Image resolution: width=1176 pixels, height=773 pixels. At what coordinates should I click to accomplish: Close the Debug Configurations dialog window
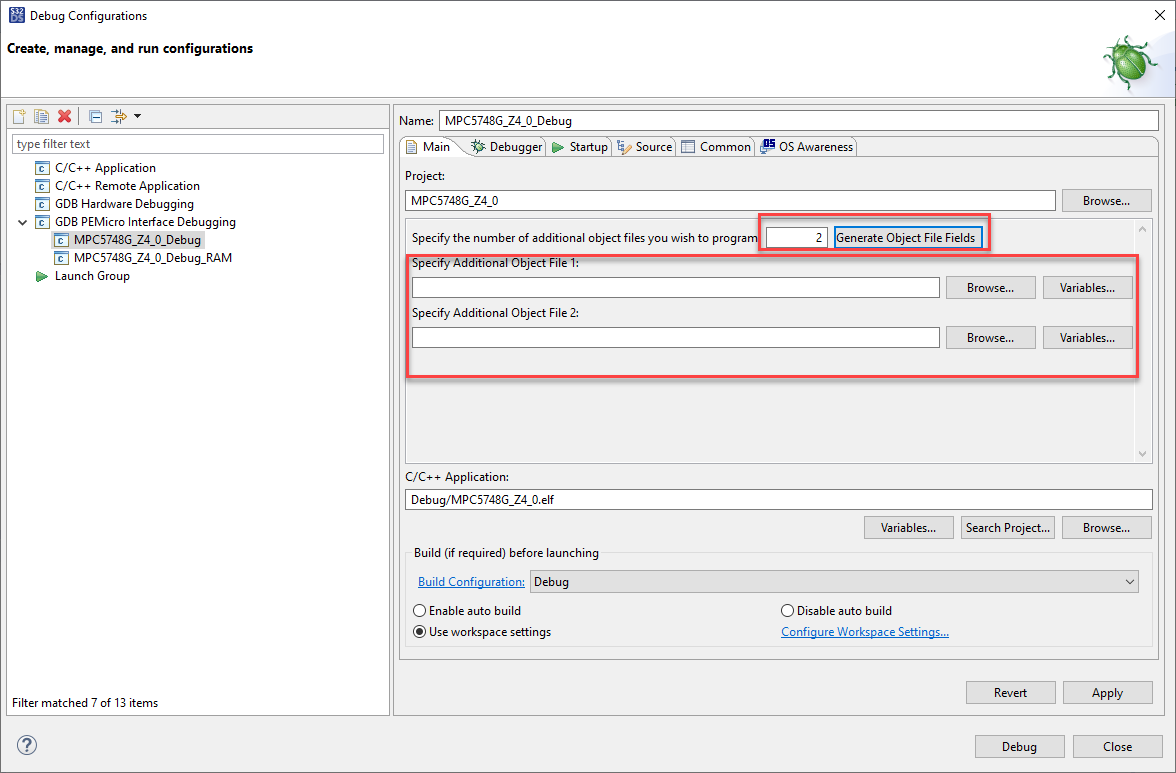coord(1159,15)
